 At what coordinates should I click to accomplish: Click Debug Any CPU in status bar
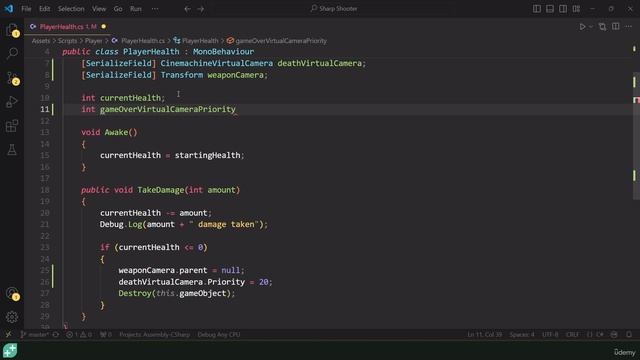click(219, 335)
